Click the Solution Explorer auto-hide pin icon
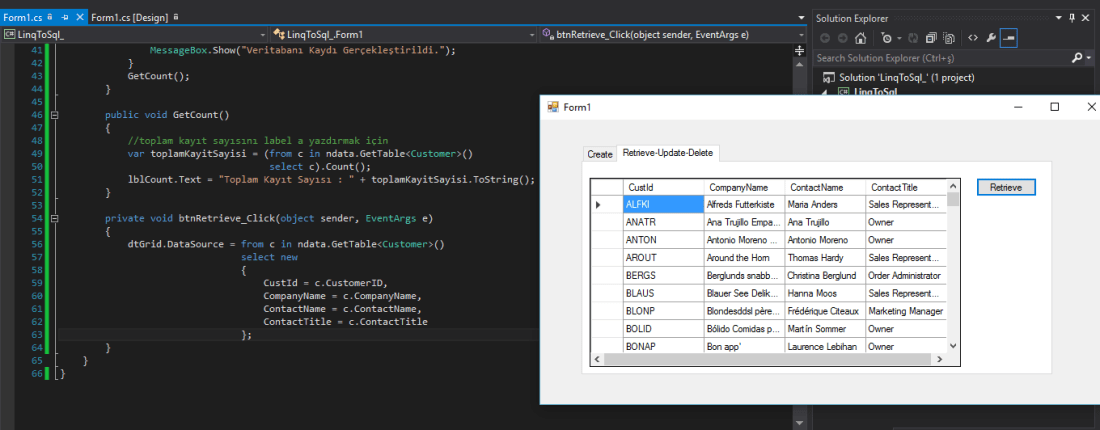Viewport: 1100px width, 430px height. pos(1071,17)
